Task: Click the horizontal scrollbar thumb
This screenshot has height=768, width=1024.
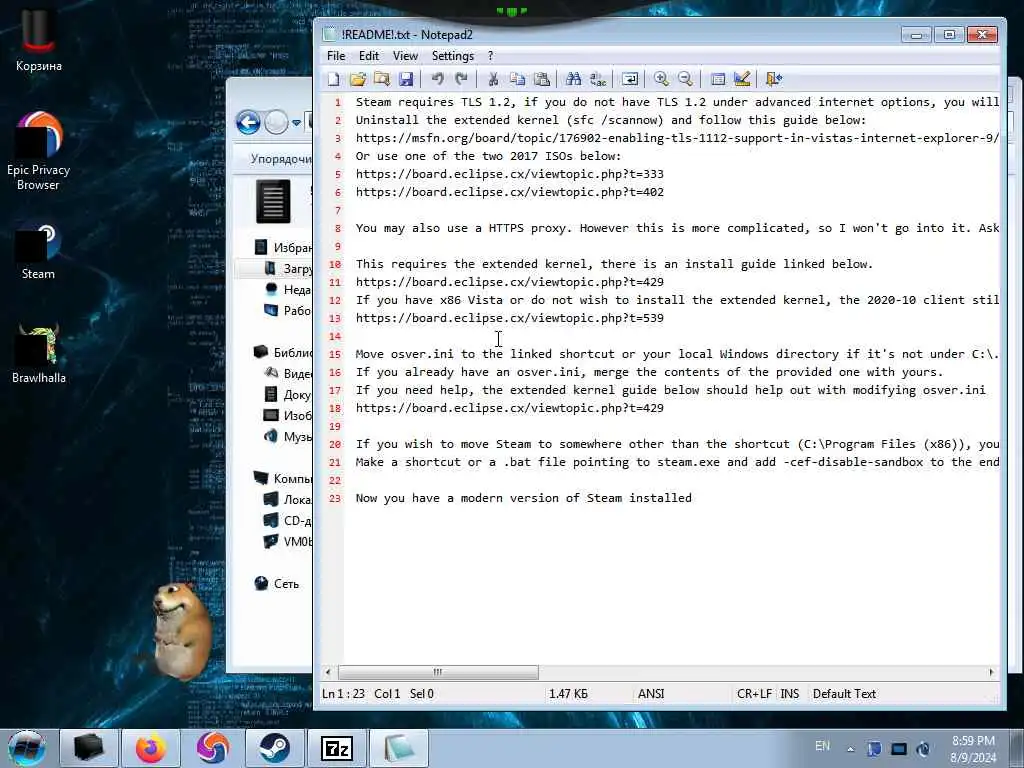Action: 438,672
